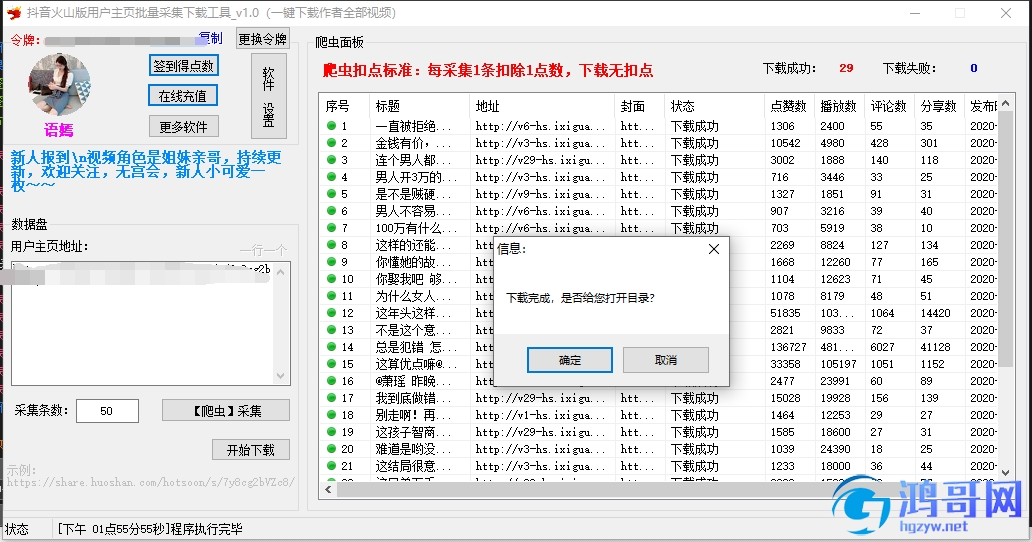The width and height of the screenshot is (1032, 542).
Task: Click address box scrollbar down arrow
Action: pyautogui.click(x=281, y=376)
